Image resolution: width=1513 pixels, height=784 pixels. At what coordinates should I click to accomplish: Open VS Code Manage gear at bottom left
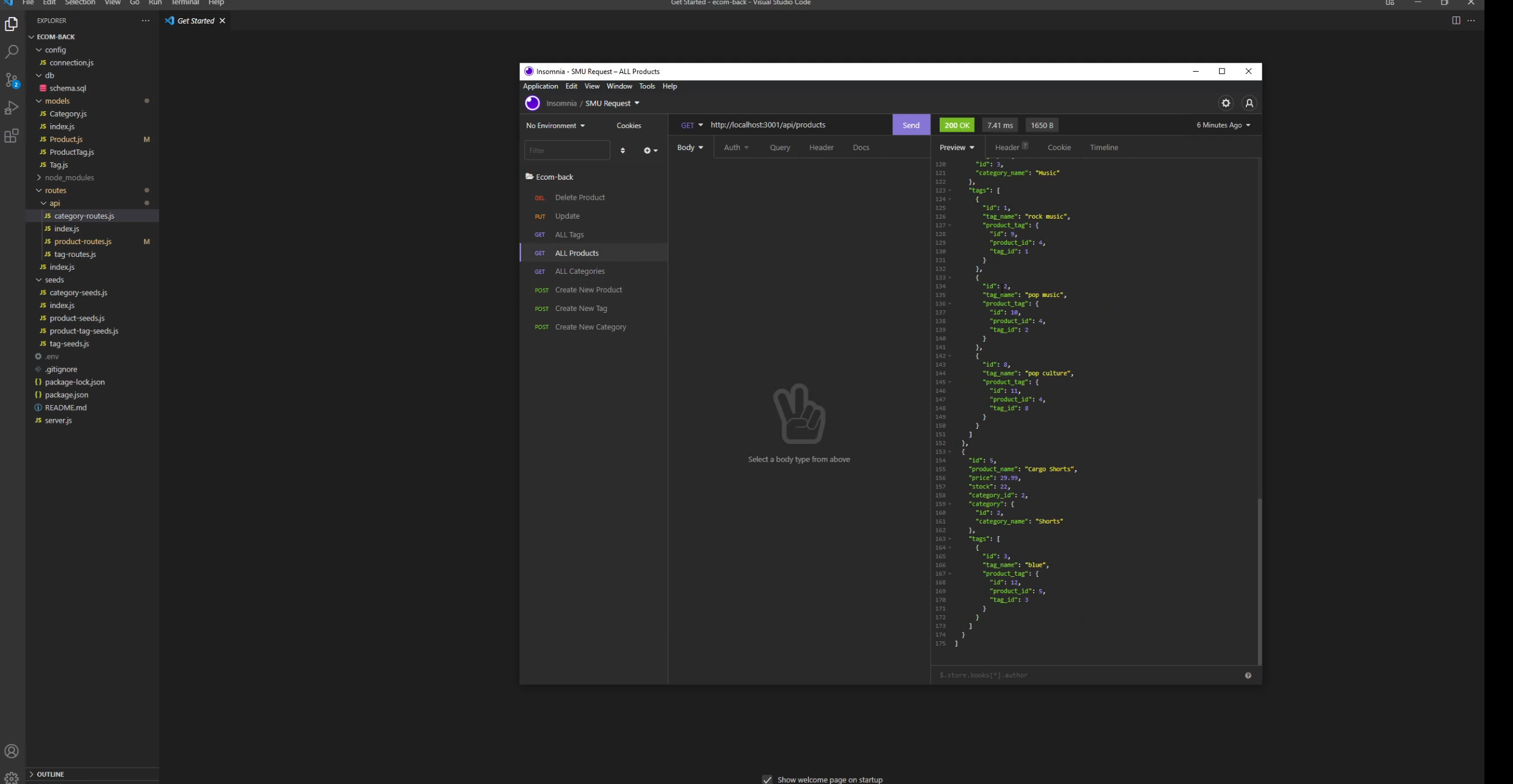point(12,777)
